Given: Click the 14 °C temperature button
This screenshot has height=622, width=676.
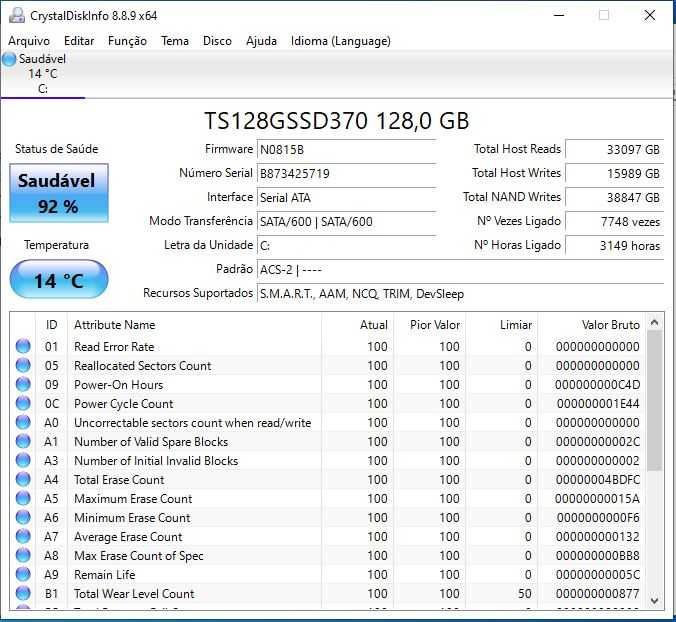Looking at the screenshot, I should [59, 279].
